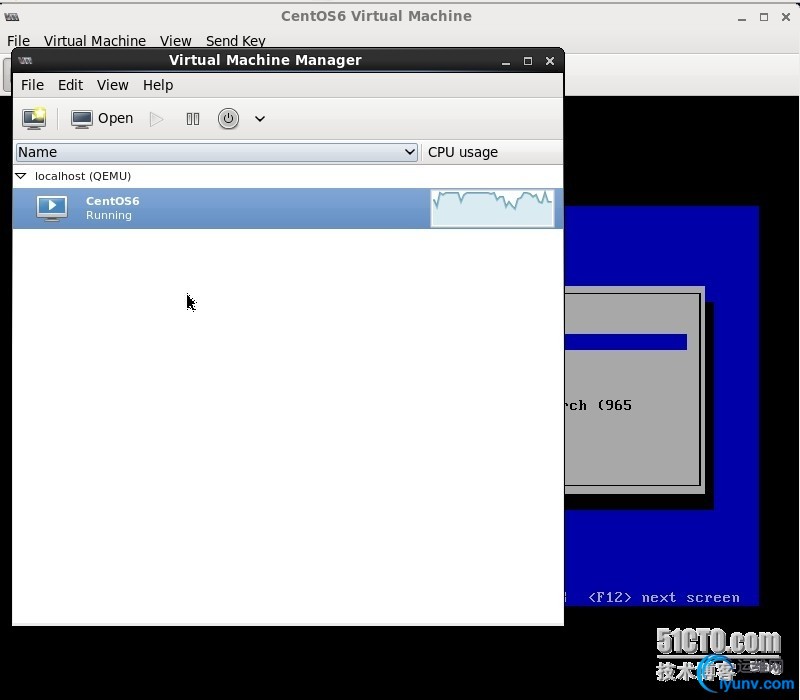Viewport: 800px width, 700px height.
Task: Close the Virtual Machine Manager window
Action: (549, 61)
